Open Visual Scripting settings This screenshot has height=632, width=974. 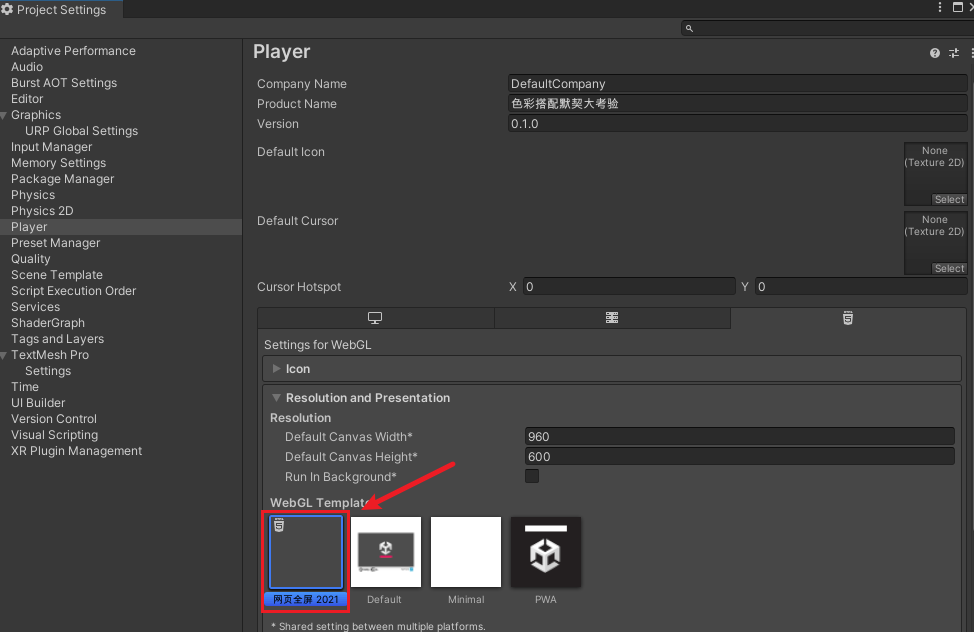point(55,435)
